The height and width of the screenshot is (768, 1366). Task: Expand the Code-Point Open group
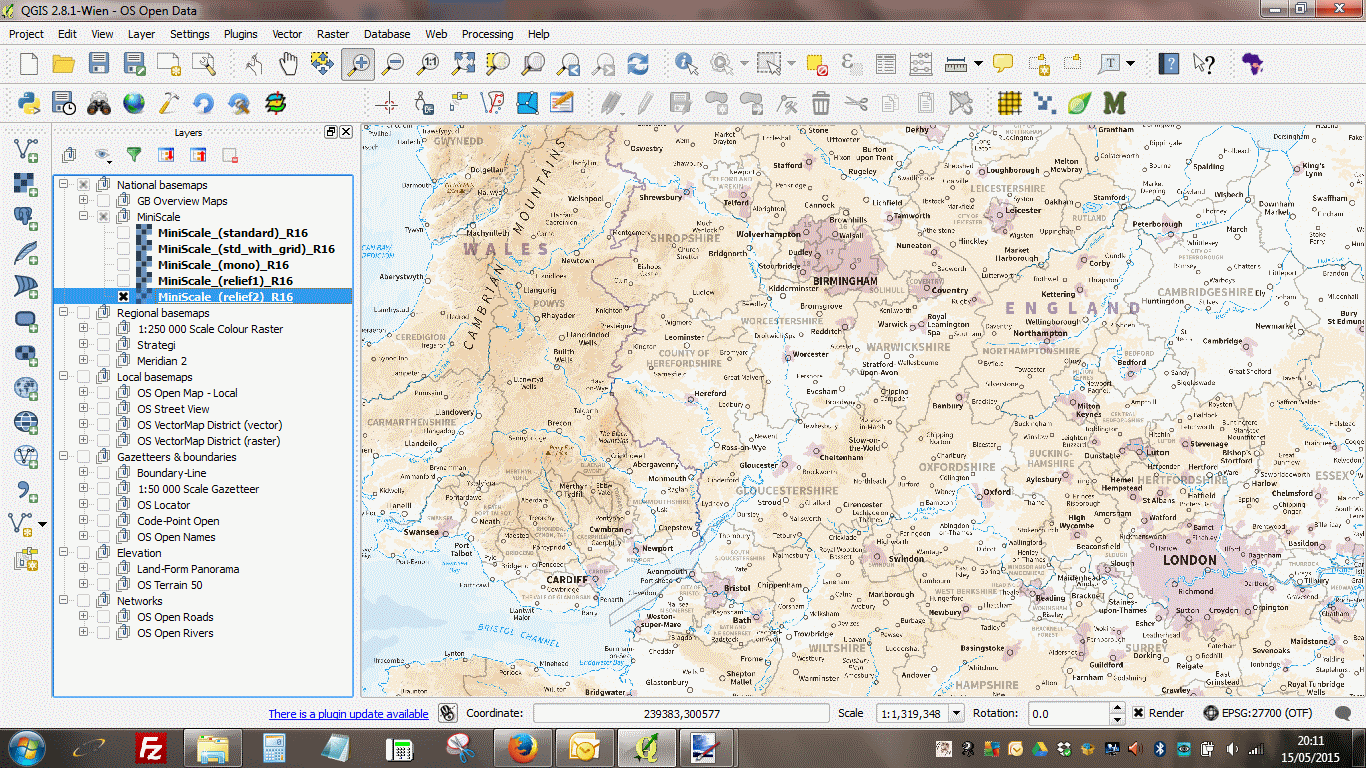(84, 521)
